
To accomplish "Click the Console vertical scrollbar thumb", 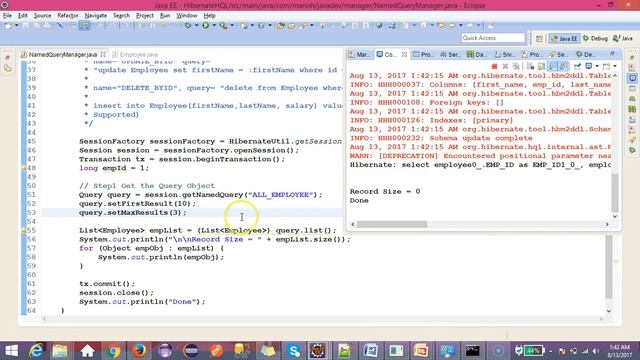I will point(615,192).
